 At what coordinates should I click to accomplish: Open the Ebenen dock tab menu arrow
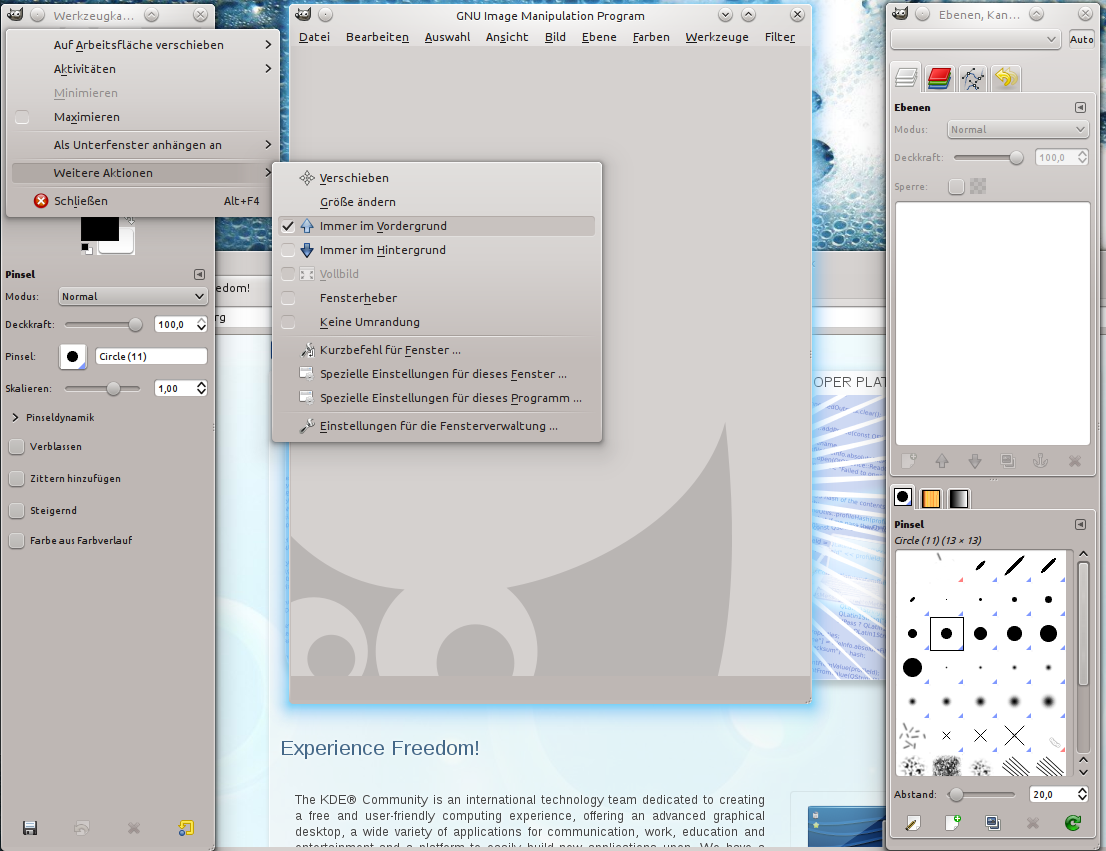pos(1080,107)
